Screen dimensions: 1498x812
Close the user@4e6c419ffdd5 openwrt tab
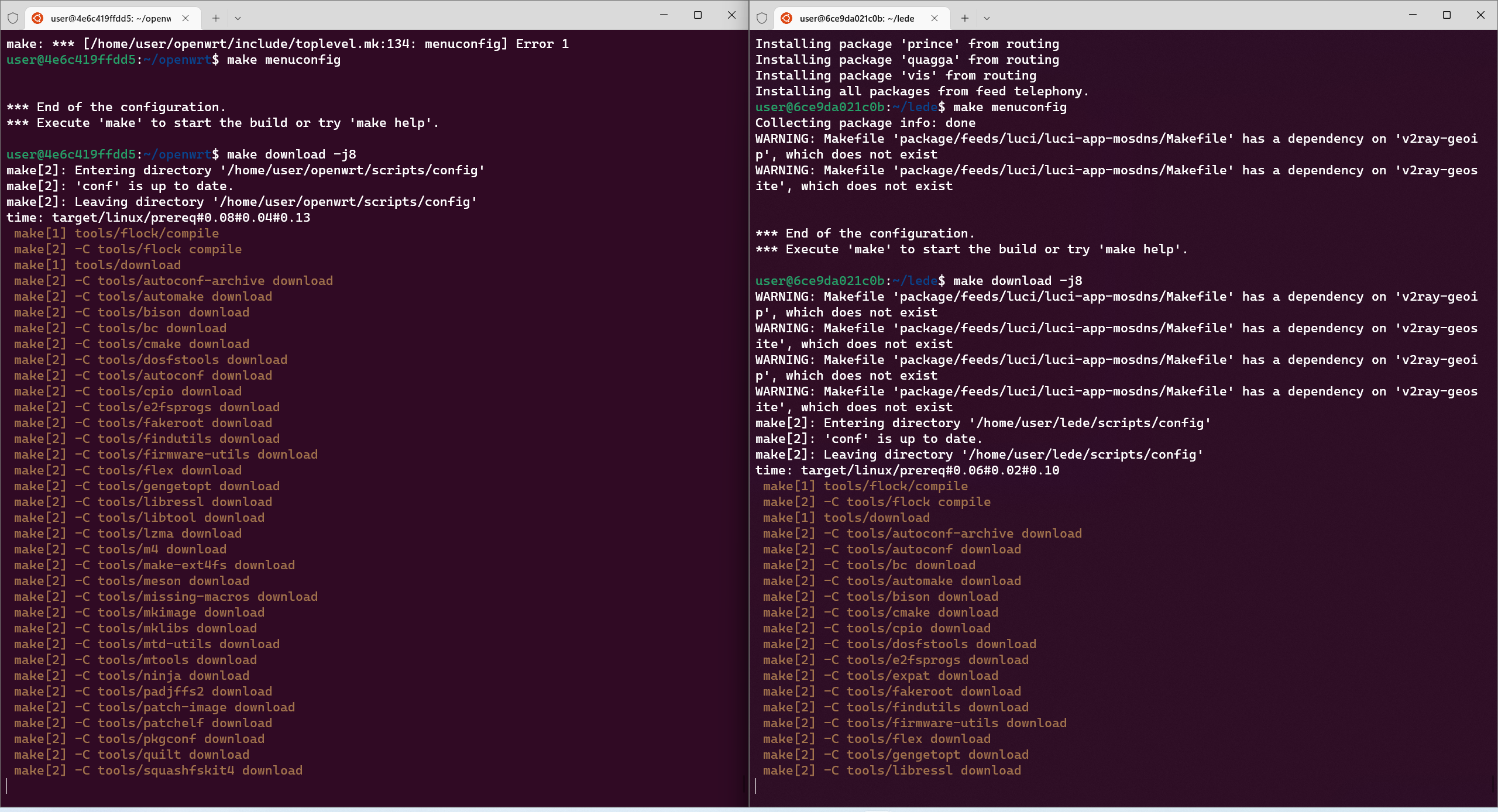tap(185, 18)
